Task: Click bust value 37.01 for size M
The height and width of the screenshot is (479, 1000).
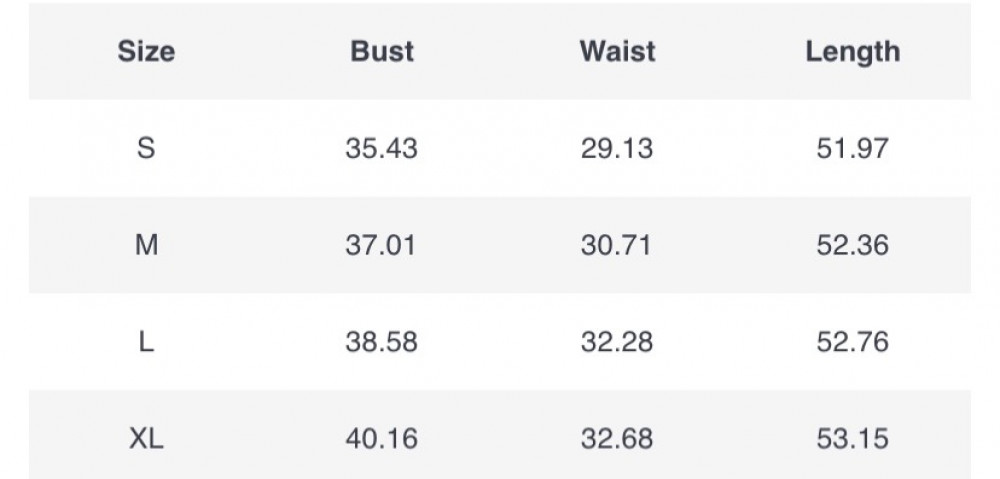Action: pyautogui.click(x=382, y=245)
